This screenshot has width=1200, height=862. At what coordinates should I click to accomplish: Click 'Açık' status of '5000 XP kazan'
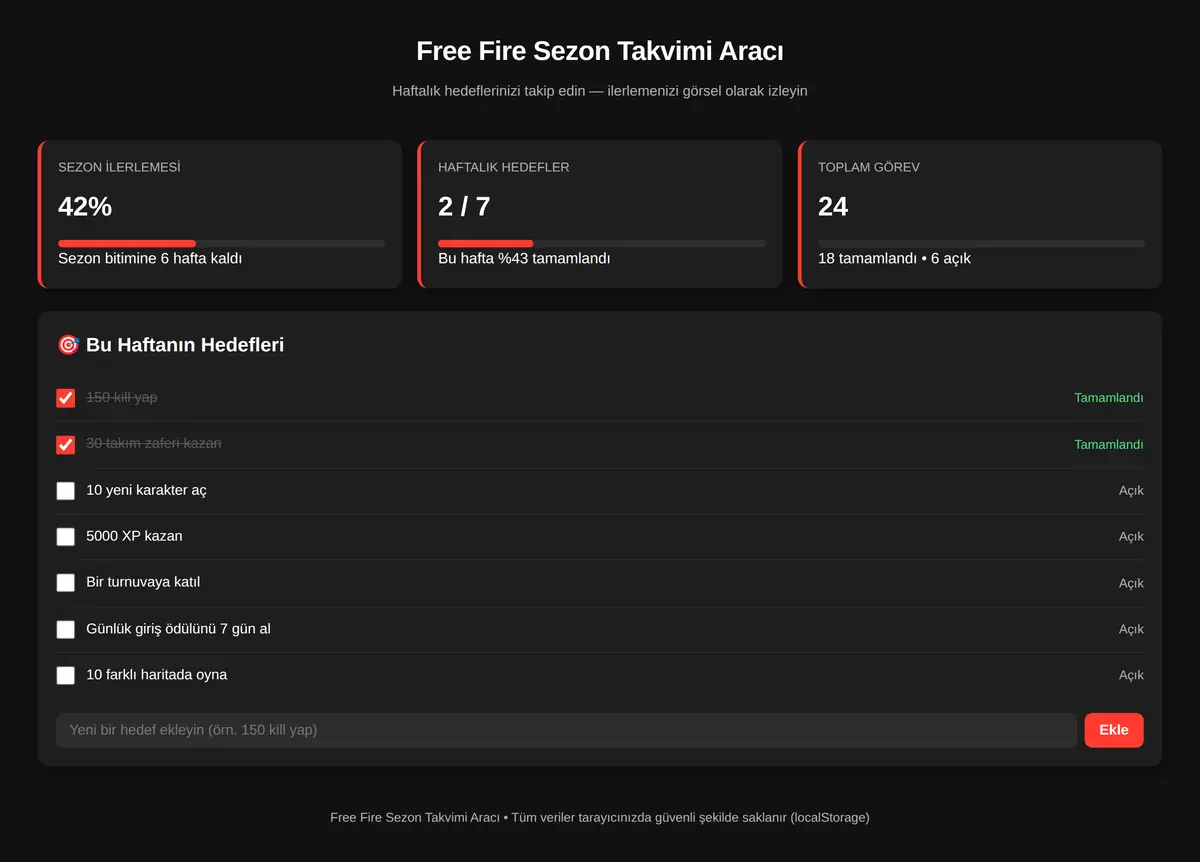pyautogui.click(x=1131, y=537)
